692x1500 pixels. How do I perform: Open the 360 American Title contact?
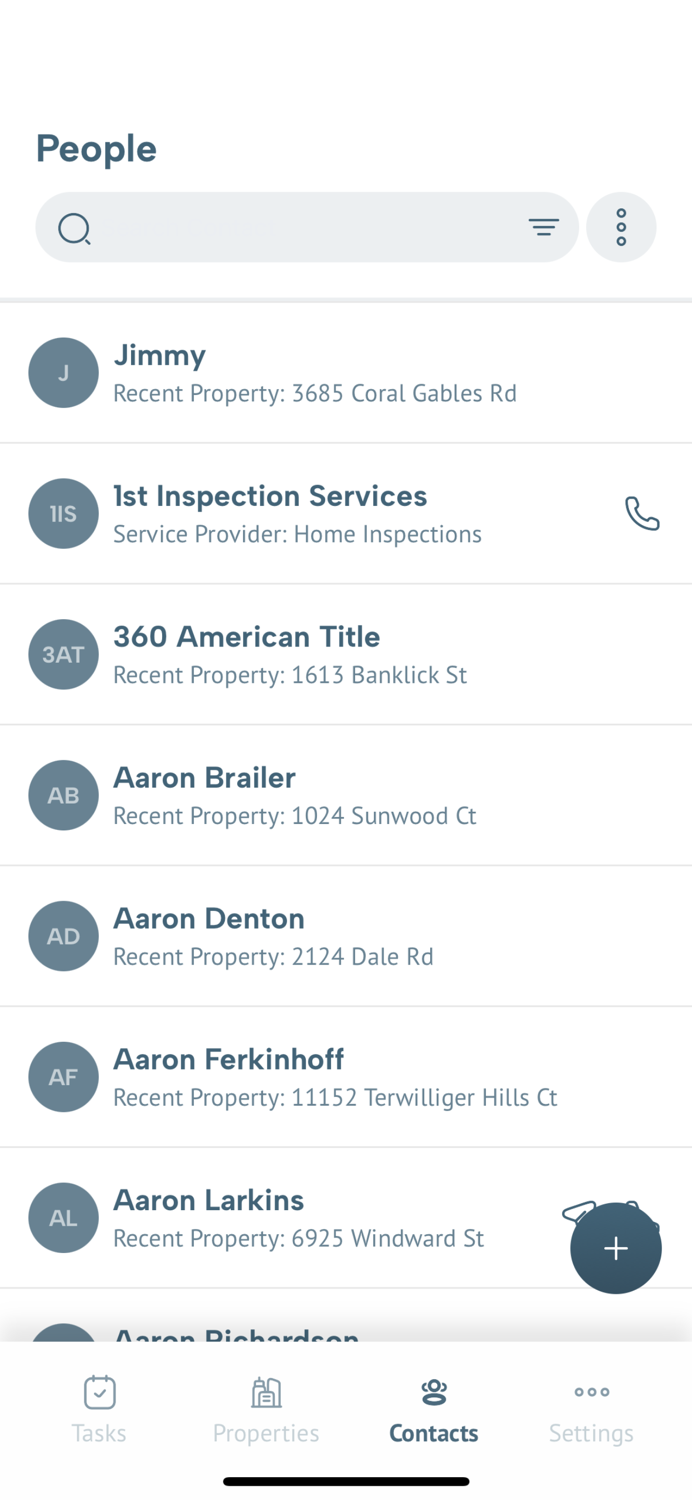pyautogui.click(x=300, y=654)
